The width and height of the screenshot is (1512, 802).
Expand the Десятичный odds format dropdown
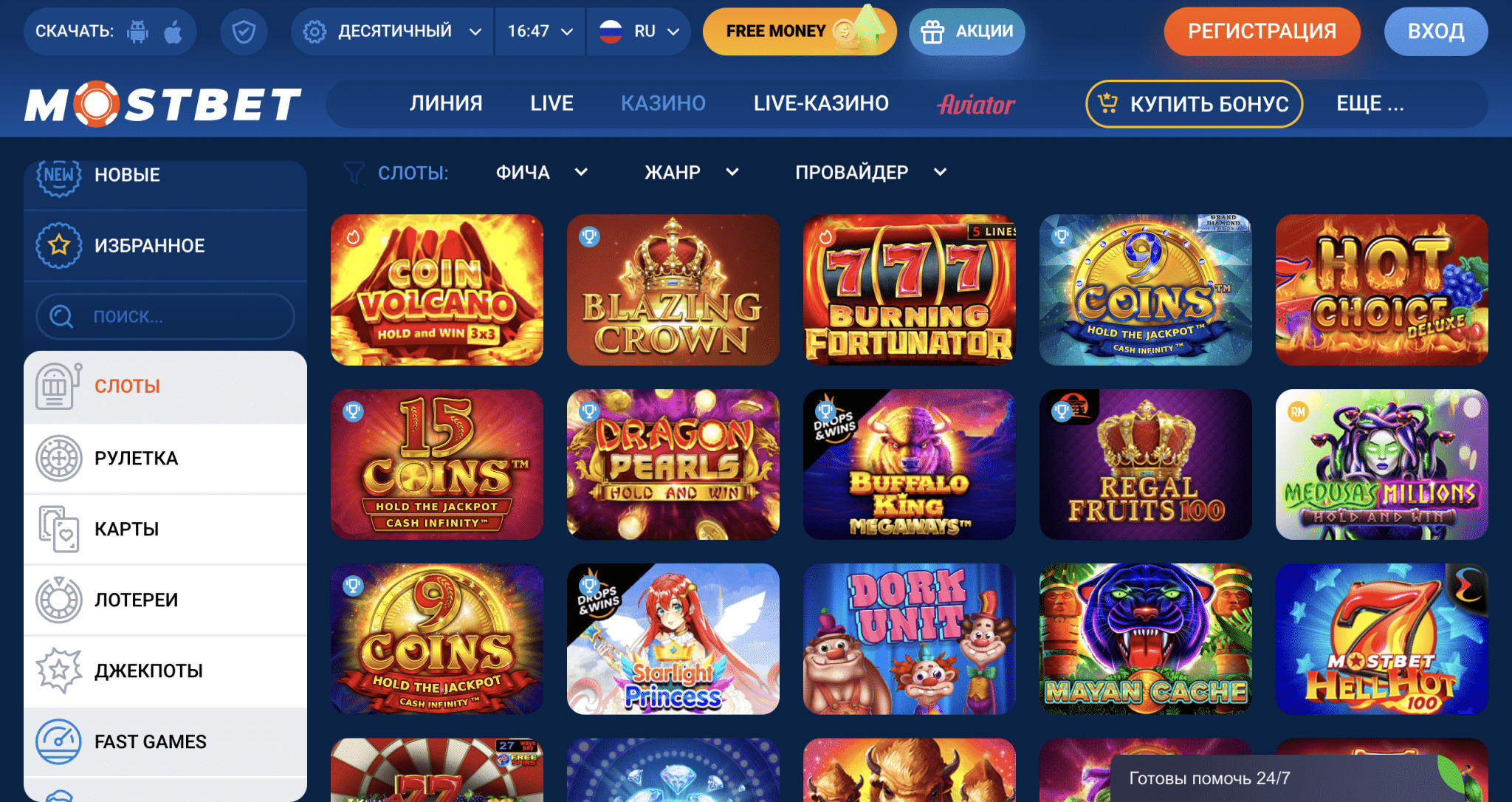[393, 32]
